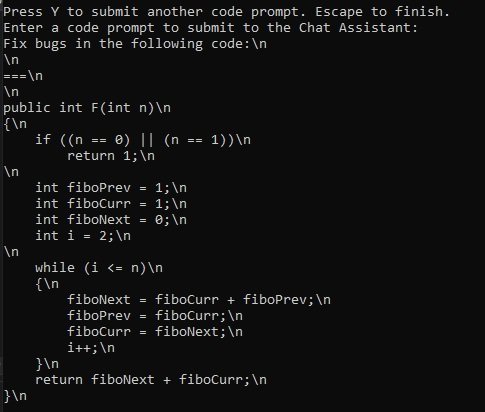Screen dimensions: 485x412
Task: Click 'Chat Assistant:' in the prompt line
Action: pyautogui.click(x=358, y=28)
